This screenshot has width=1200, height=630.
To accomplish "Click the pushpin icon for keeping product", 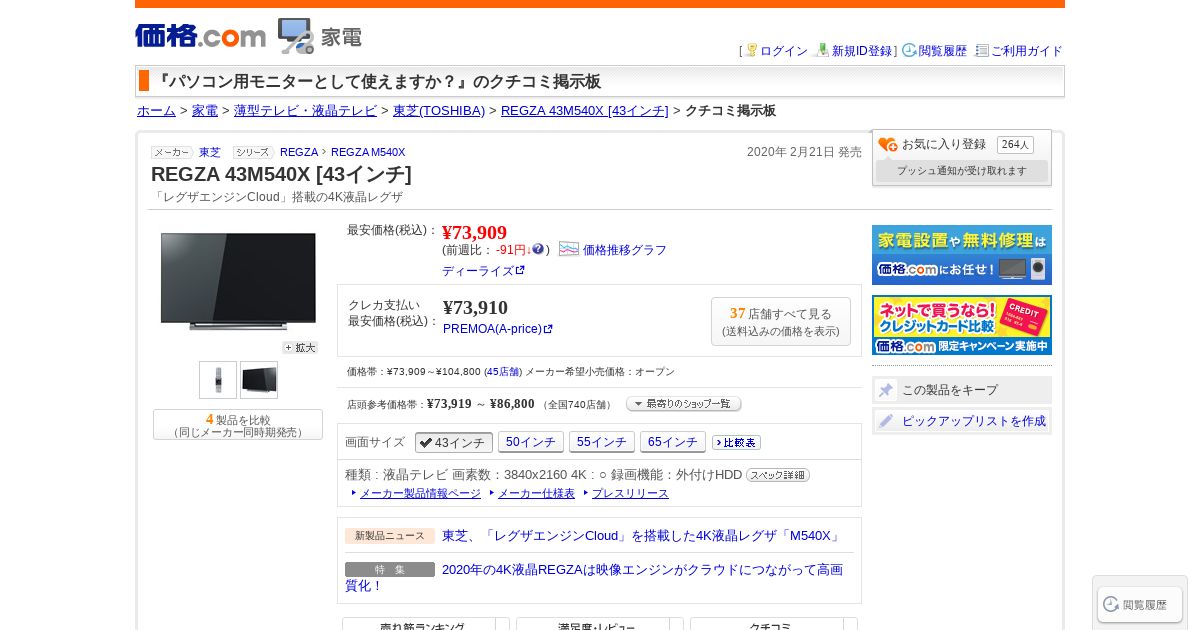I will click(x=886, y=390).
